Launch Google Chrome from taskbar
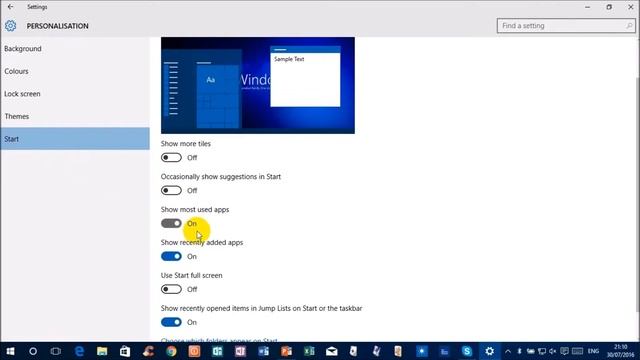The width and height of the screenshot is (640, 360). point(171,351)
